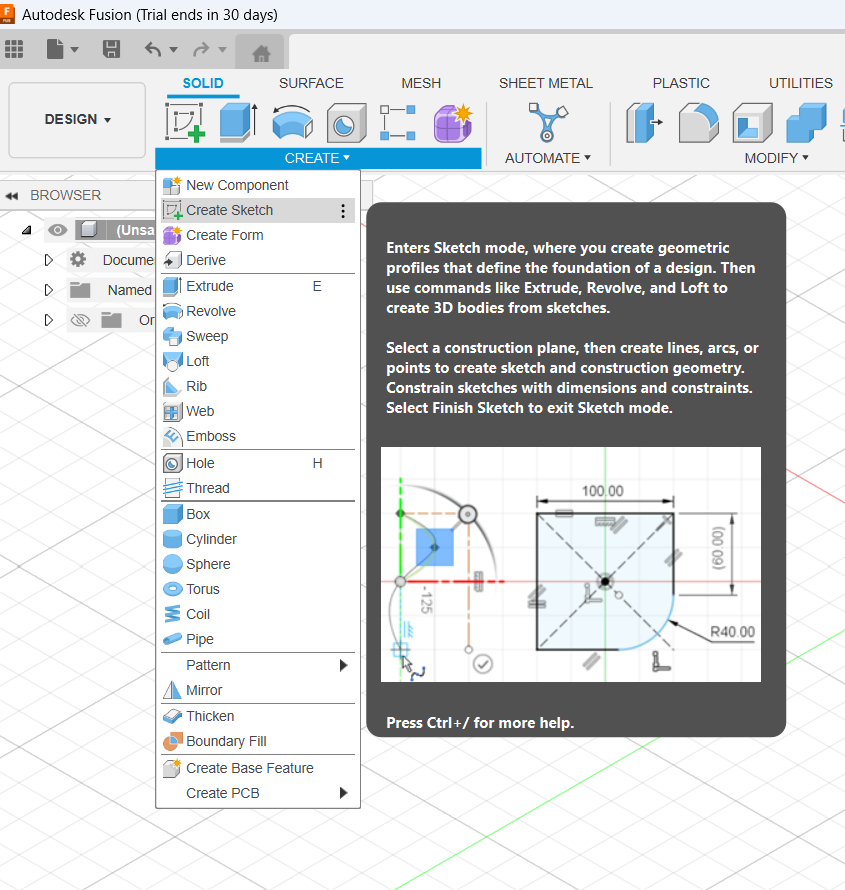Select Create Sketch menu entry
This screenshot has width=845, height=890.
pyautogui.click(x=258, y=211)
